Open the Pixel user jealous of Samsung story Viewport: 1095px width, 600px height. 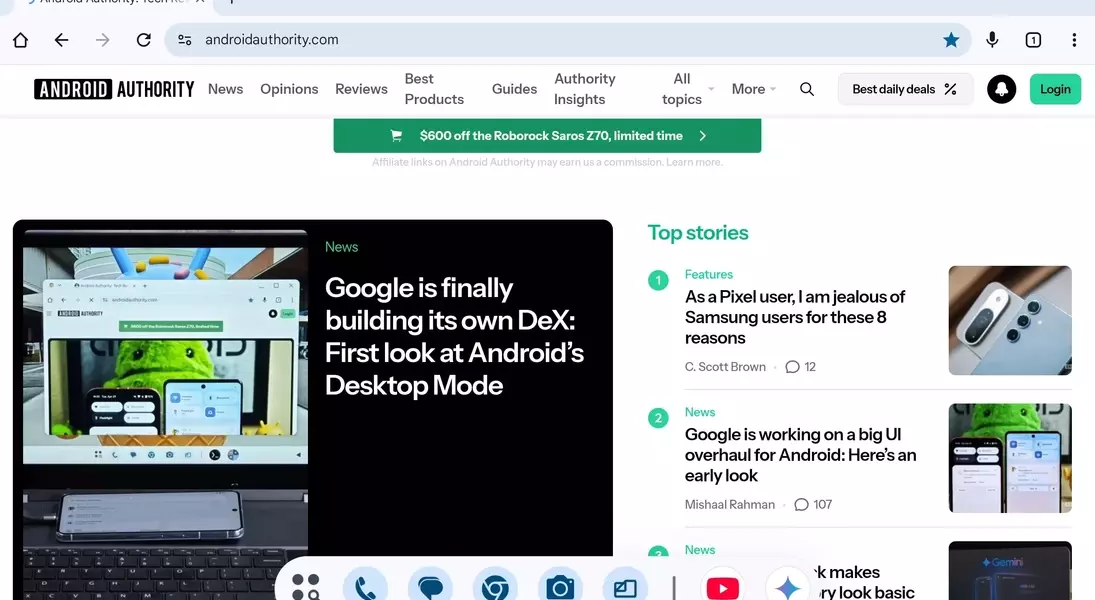(x=795, y=317)
